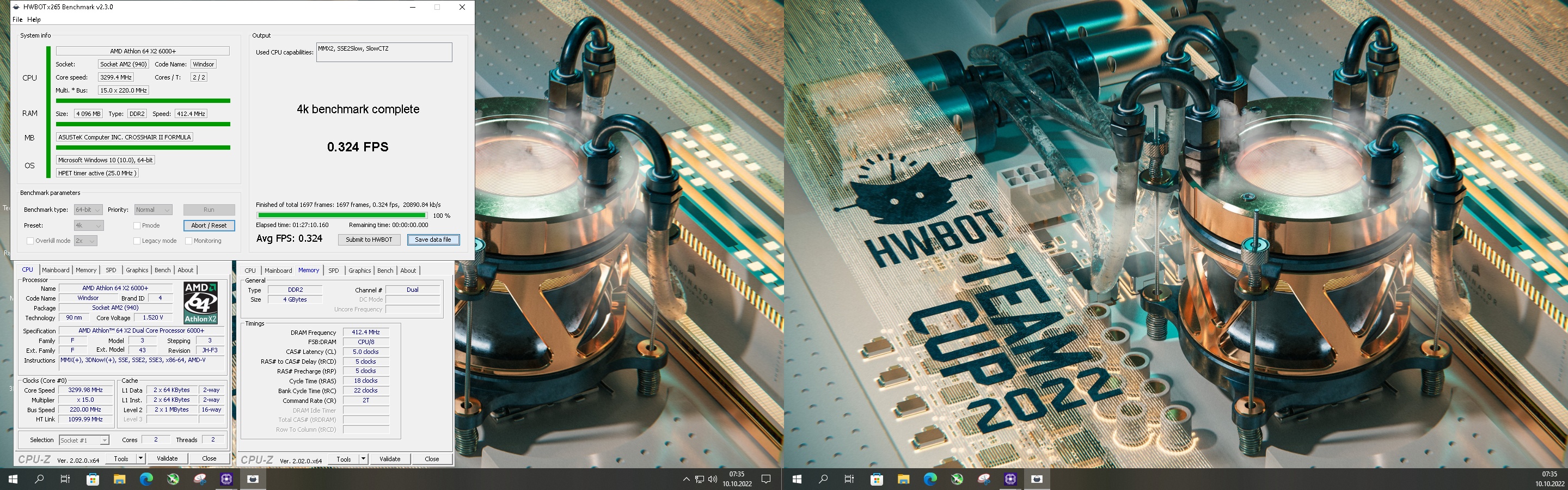Open Task View on the right monitor taskbar
Viewport: 1568px width, 490px height.
click(x=849, y=479)
